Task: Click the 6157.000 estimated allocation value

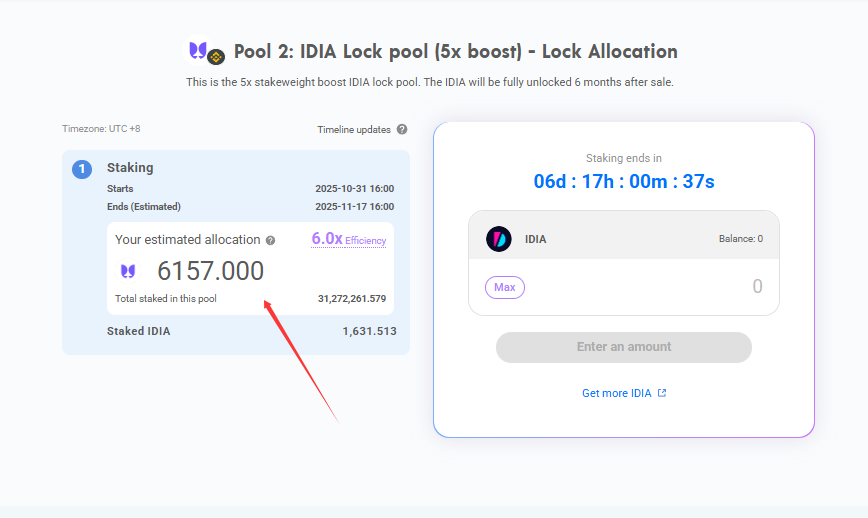Action: coord(211,271)
